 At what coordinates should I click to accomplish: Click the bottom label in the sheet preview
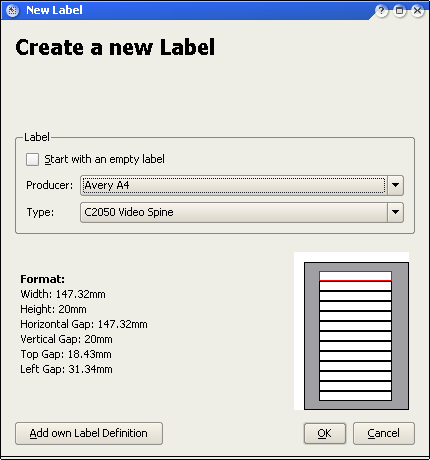point(355,396)
